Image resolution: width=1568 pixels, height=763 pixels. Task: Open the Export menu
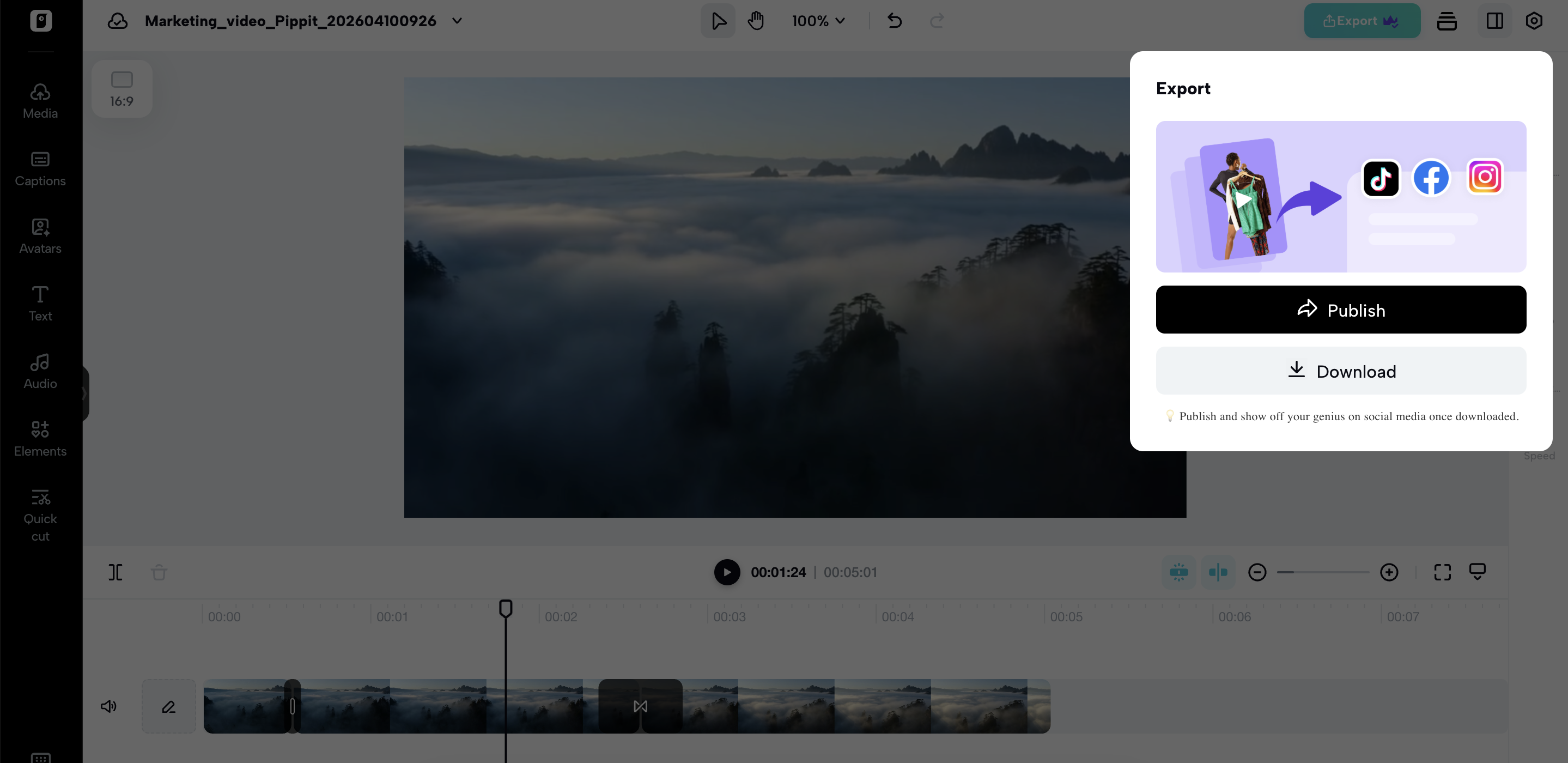pos(1362,20)
